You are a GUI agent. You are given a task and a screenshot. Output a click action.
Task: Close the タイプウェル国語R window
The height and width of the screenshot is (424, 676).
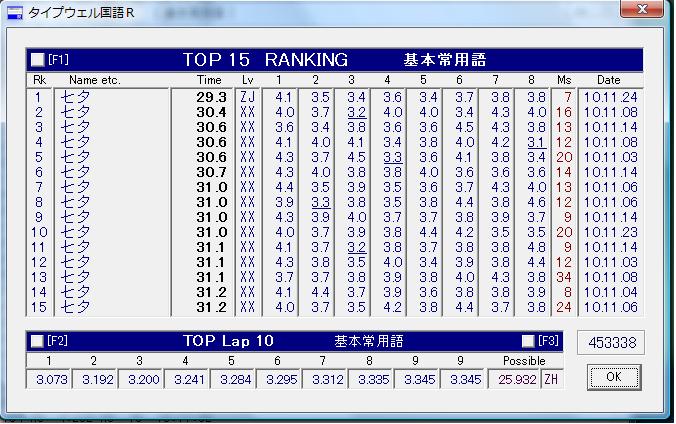pos(642,9)
